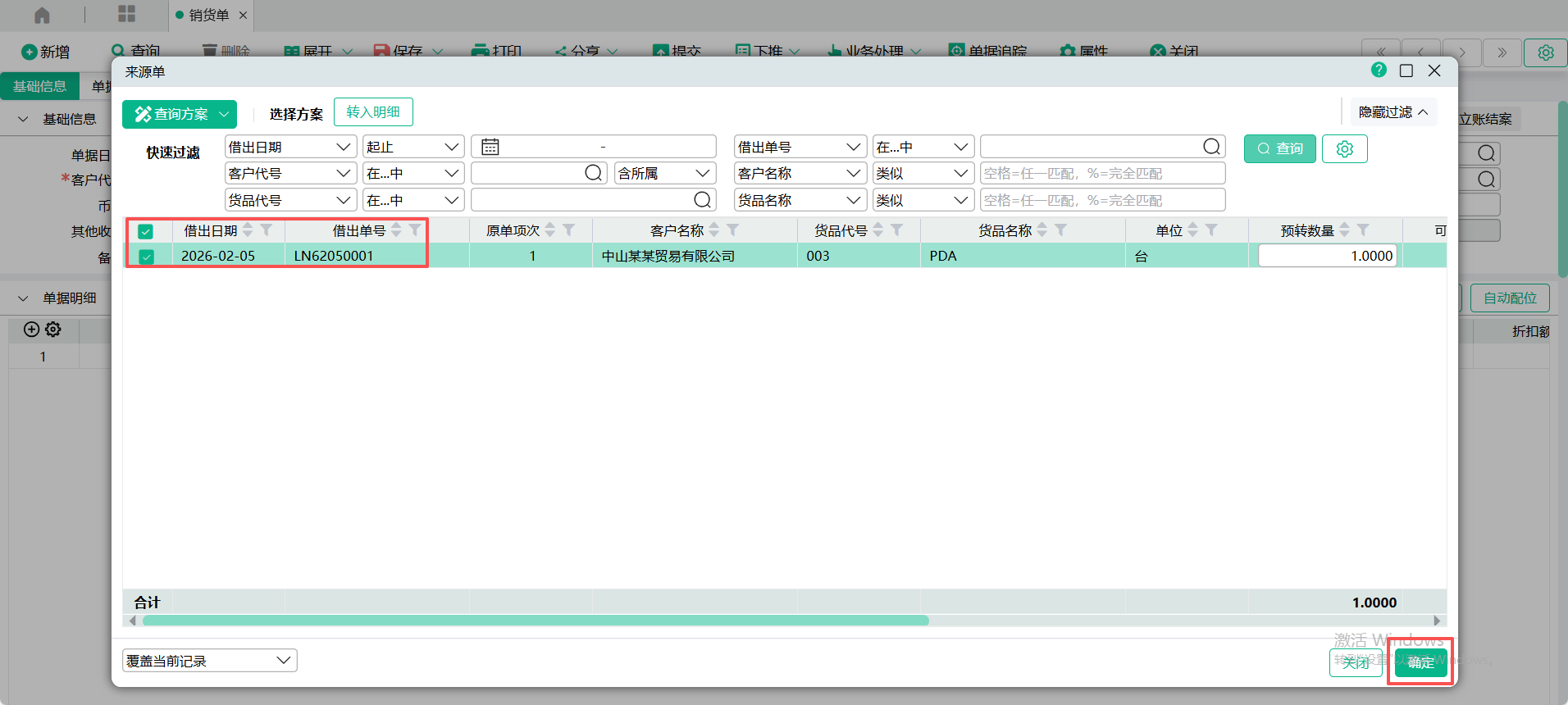Image resolution: width=1568 pixels, height=705 pixels.
Task: Click the filter funnel icon on 客户名称 column
Action: click(733, 230)
